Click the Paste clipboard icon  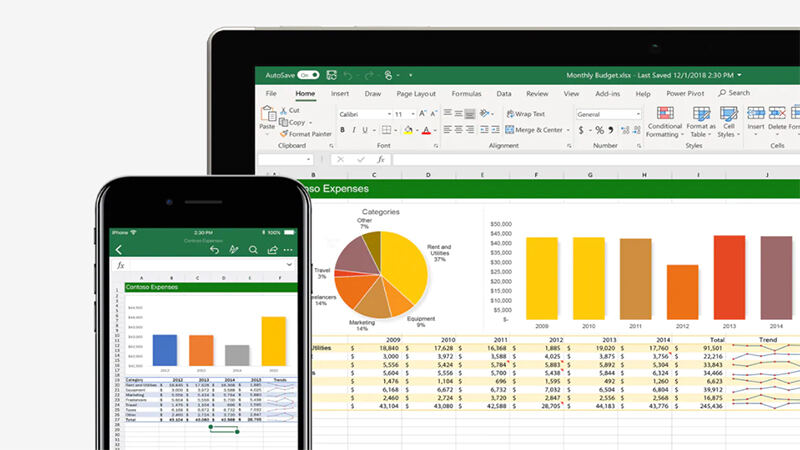click(x=267, y=114)
